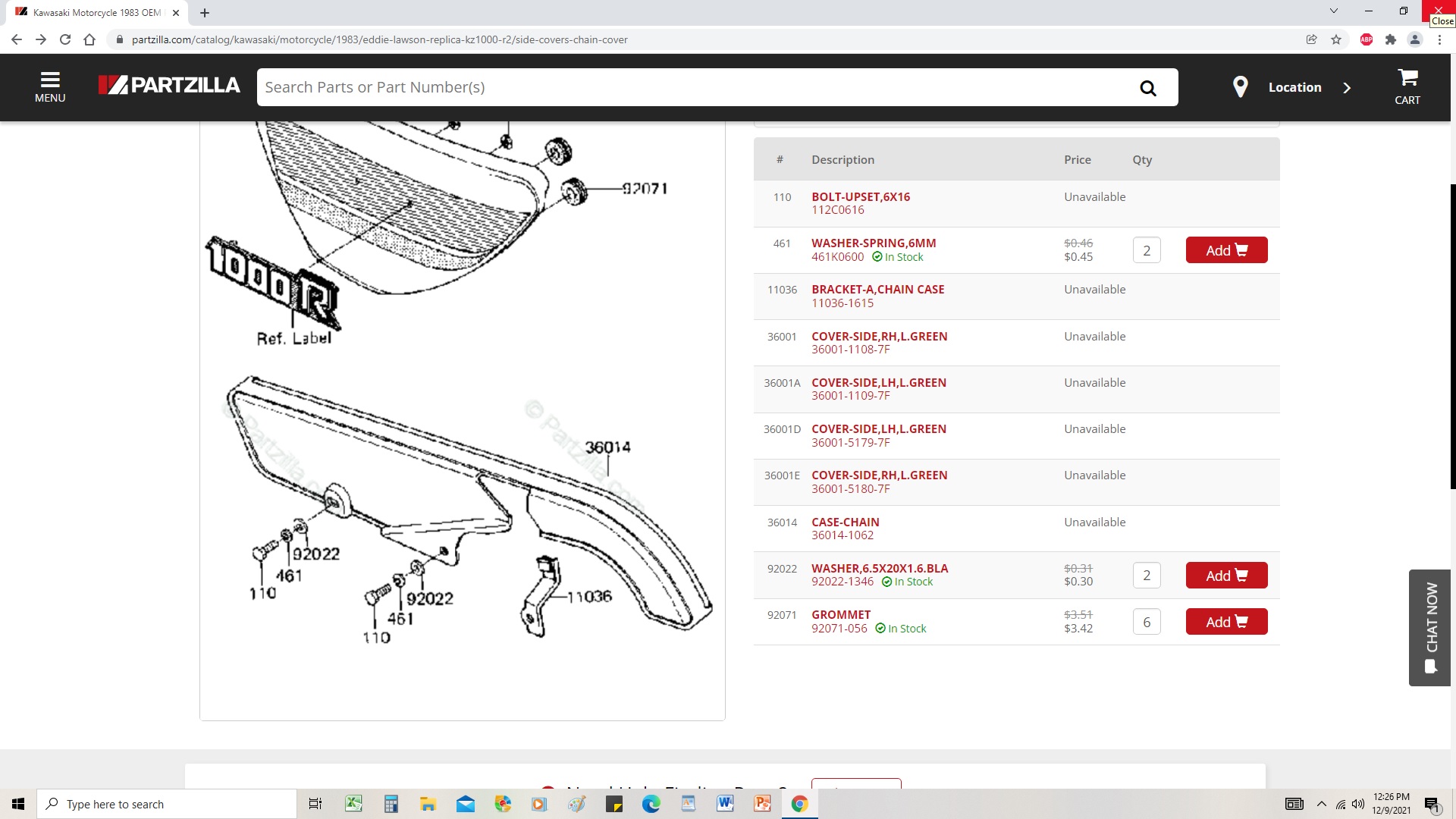Open the shopping cart

(x=1407, y=87)
